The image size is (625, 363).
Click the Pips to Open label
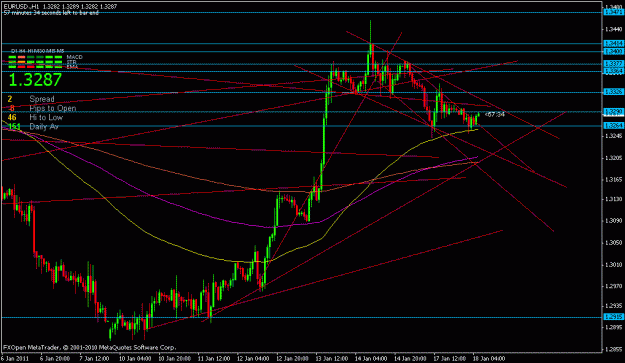(53, 108)
